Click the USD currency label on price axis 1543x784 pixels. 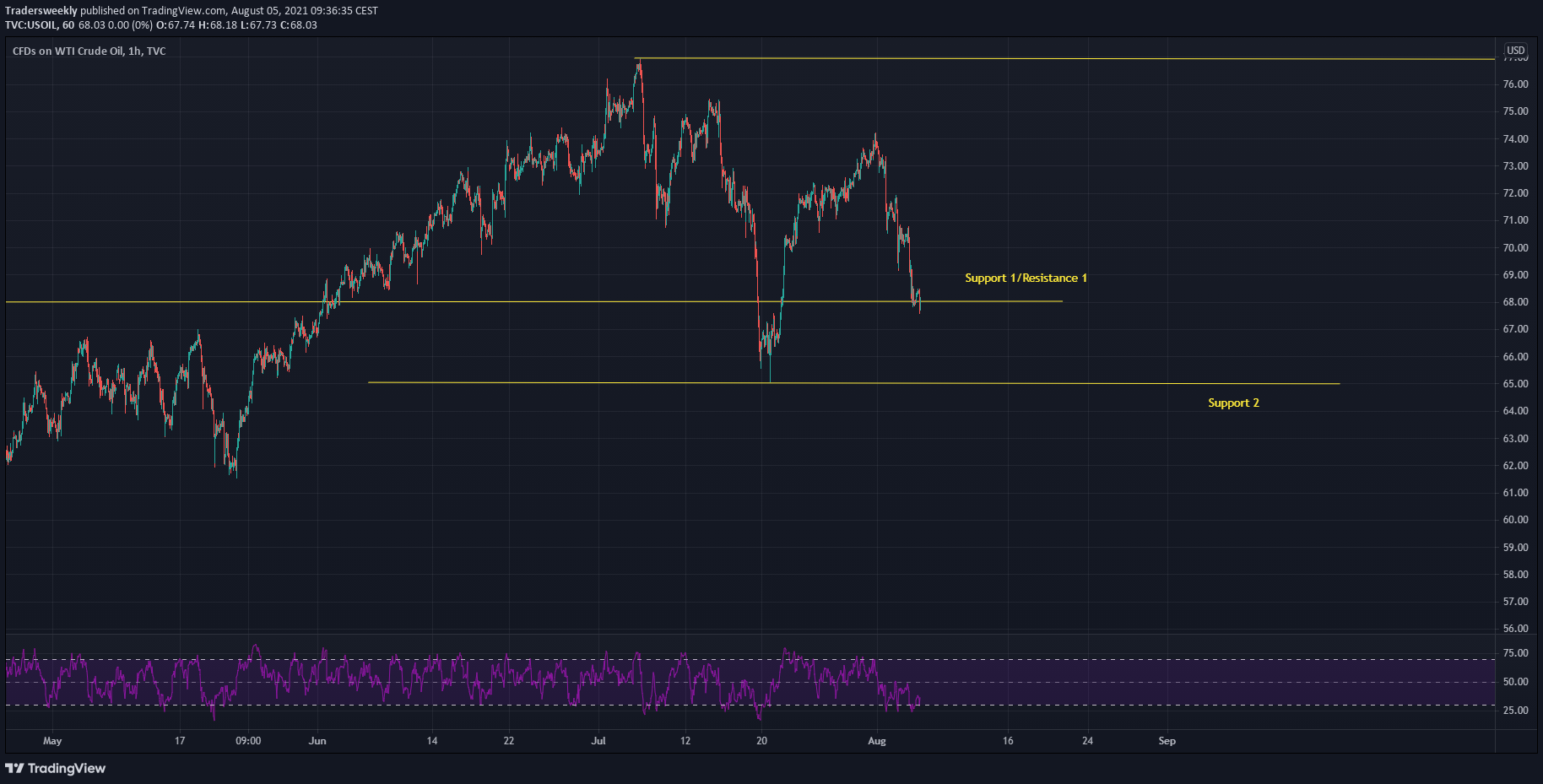coord(1516,51)
